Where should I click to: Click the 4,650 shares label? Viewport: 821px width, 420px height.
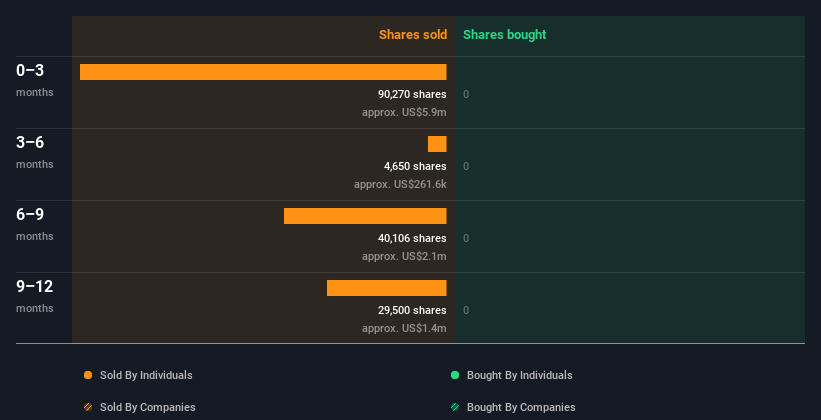(415, 166)
